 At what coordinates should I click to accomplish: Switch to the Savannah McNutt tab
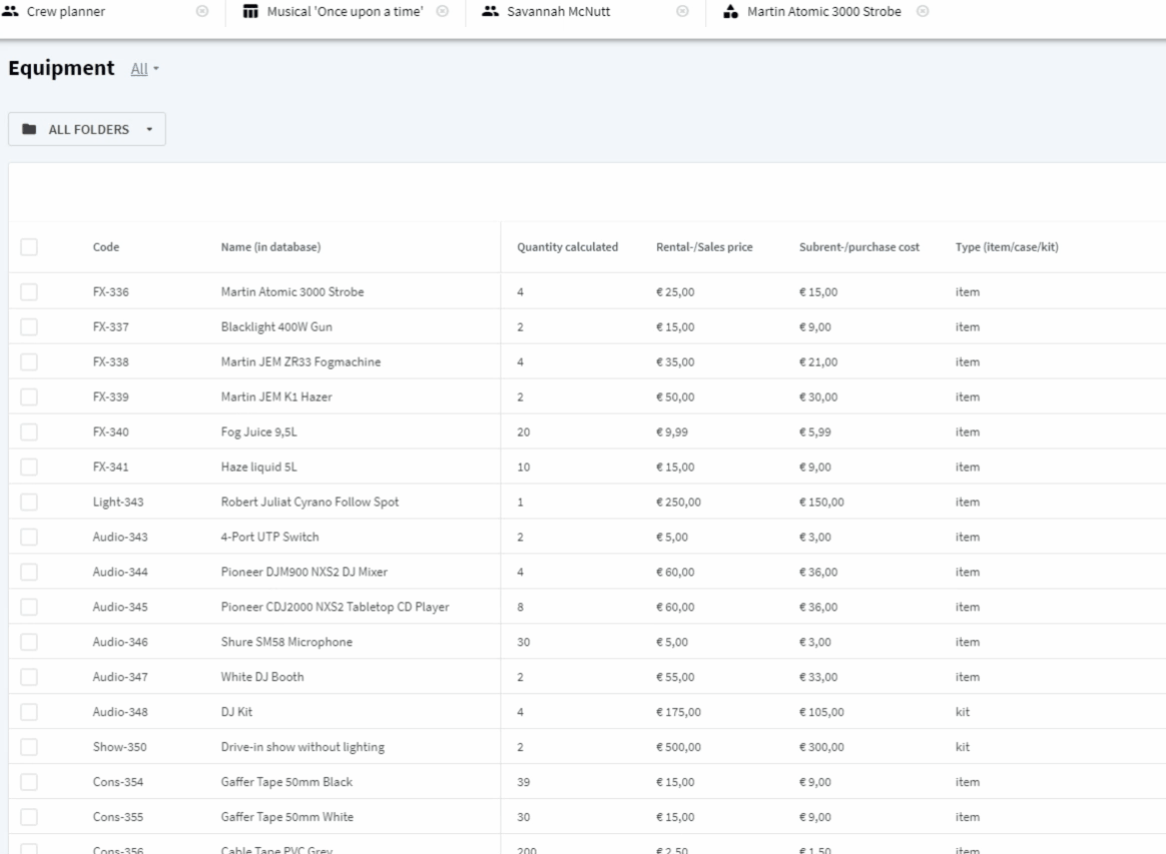click(x=558, y=11)
